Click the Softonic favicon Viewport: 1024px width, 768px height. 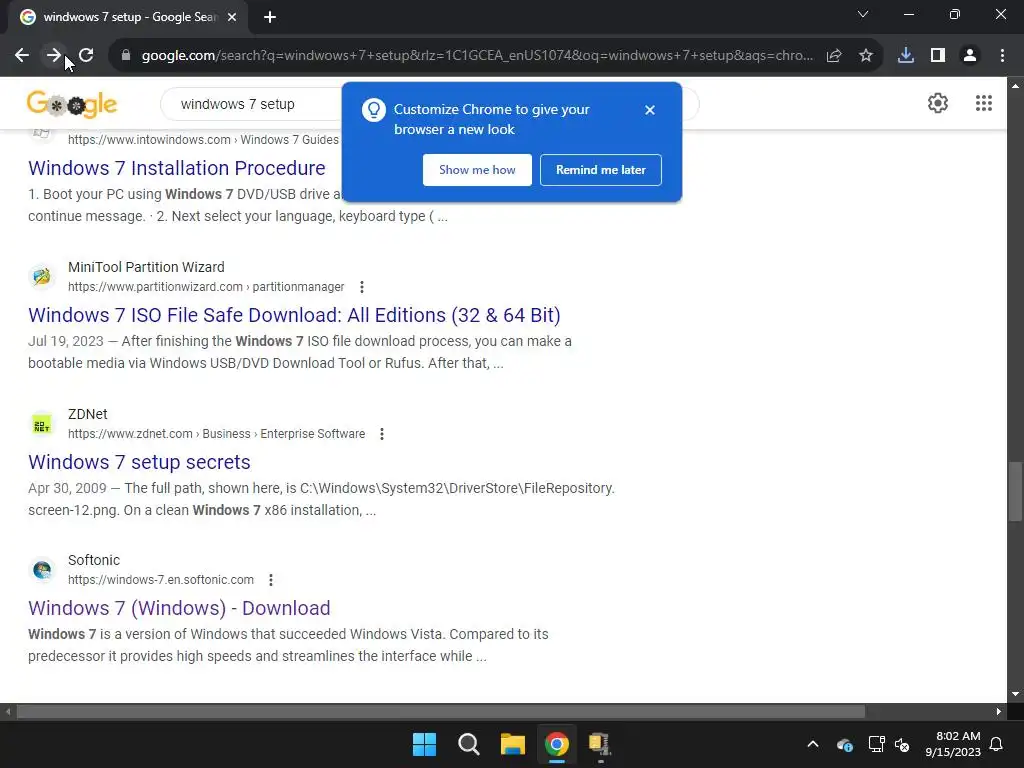tap(42, 570)
